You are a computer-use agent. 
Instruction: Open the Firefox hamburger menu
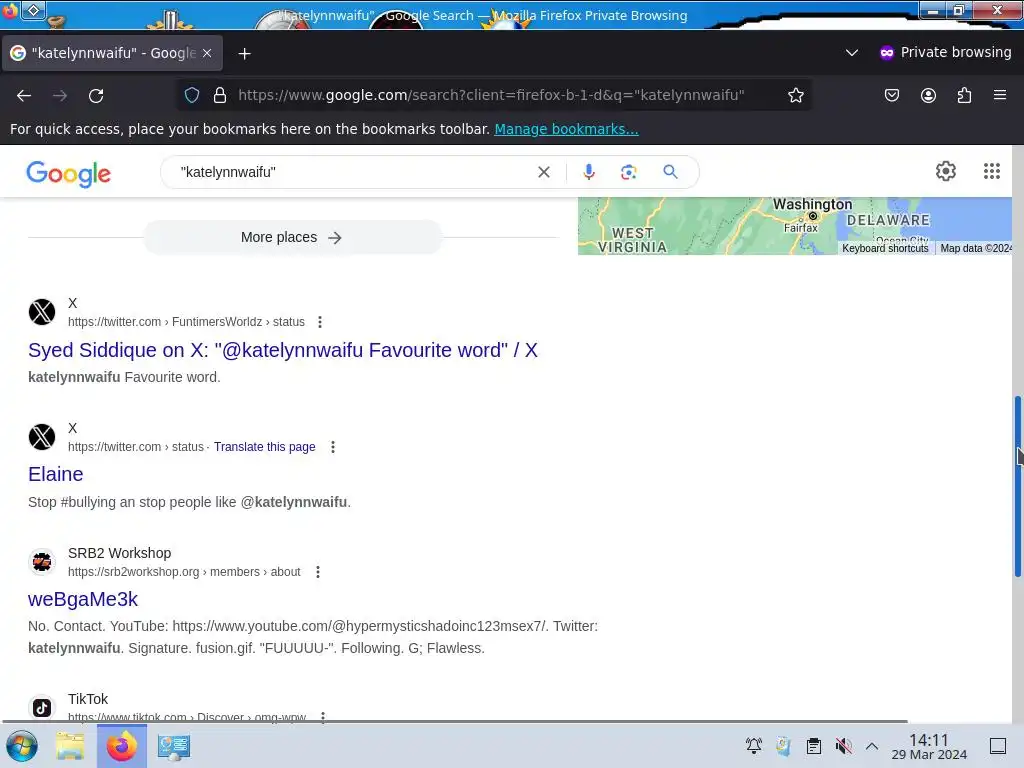coord(1000,95)
